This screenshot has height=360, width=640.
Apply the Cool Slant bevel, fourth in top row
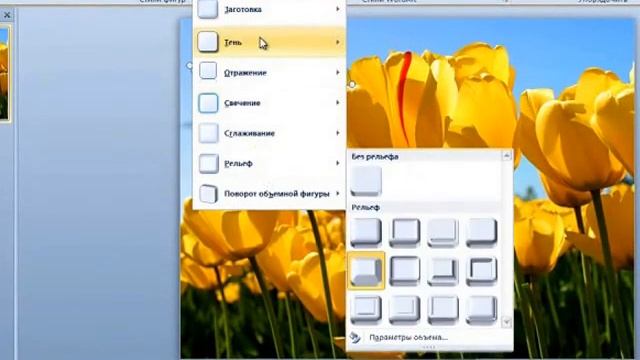(482, 233)
